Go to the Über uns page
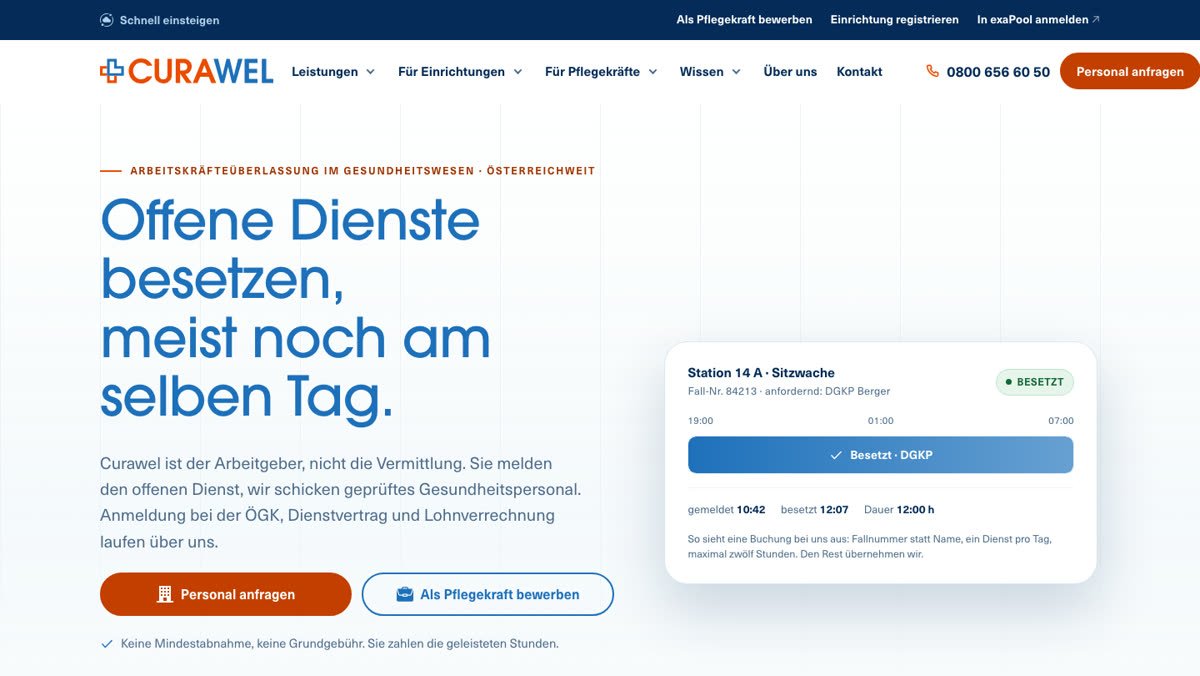The height and width of the screenshot is (676, 1200). coord(790,72)
